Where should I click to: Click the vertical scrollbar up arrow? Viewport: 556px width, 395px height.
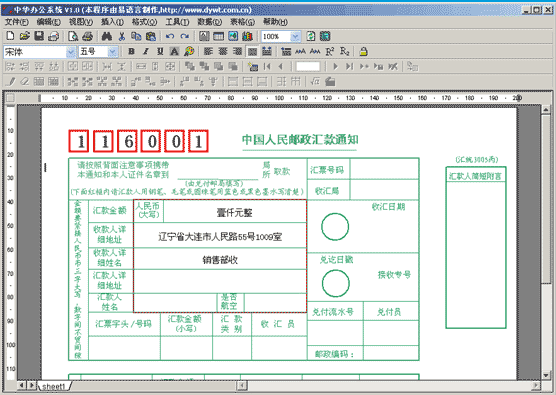[x=546, y=110]
